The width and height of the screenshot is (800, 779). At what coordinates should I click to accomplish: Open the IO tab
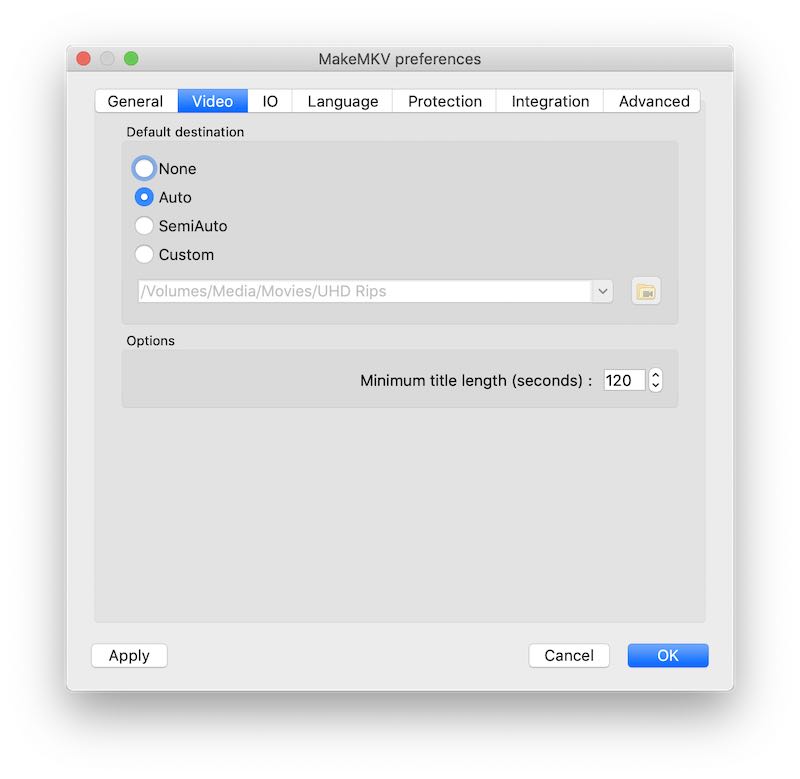(x=270, y=102)
